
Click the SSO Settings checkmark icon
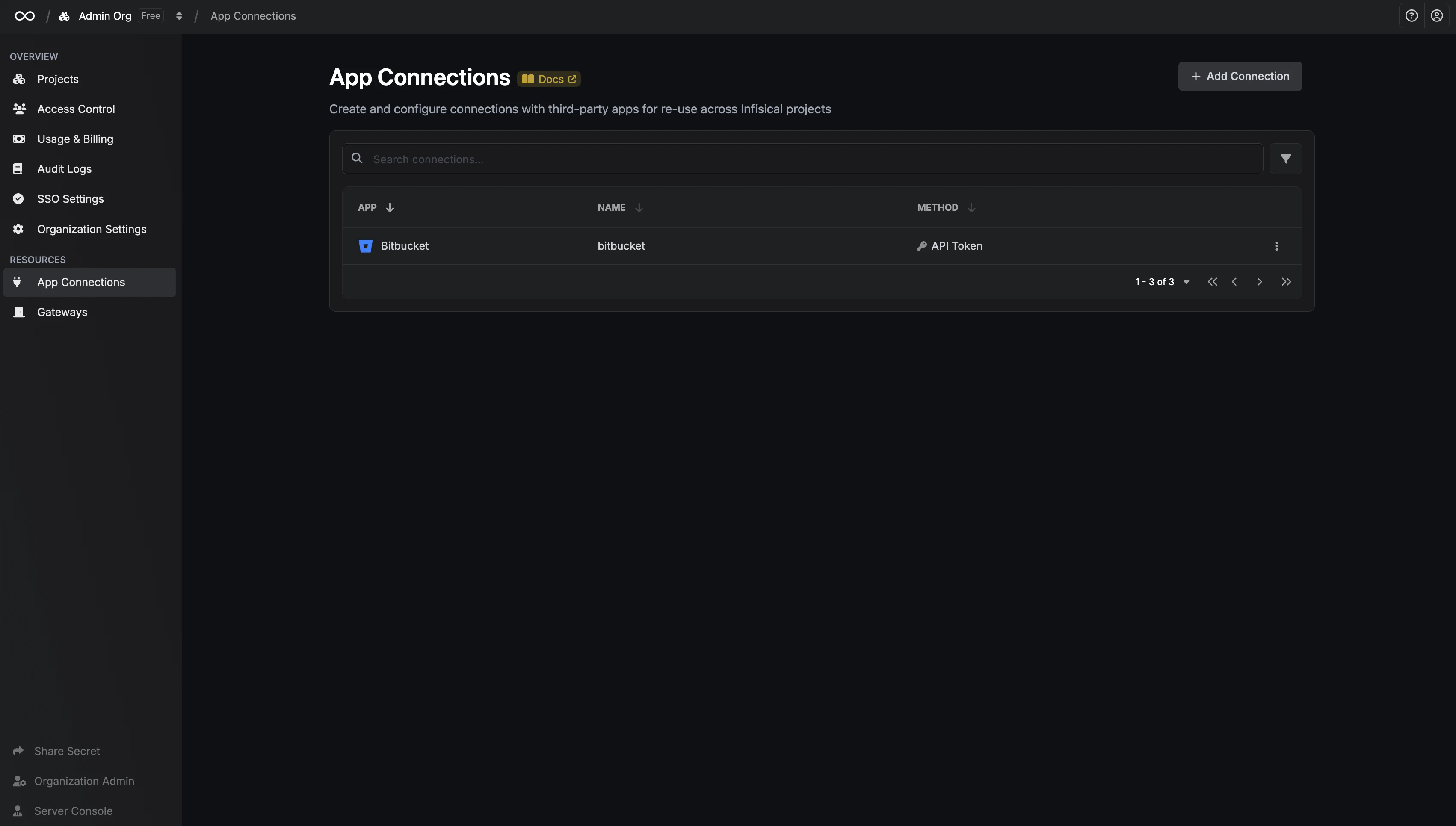pyautogui.click(x=18, y=198)
